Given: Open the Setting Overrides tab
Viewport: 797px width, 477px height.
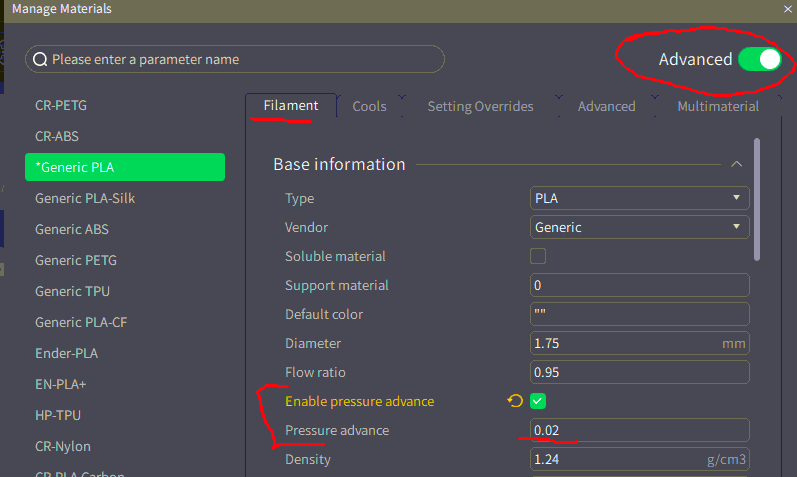Looking at the screenshot, I should coord(480,106).
